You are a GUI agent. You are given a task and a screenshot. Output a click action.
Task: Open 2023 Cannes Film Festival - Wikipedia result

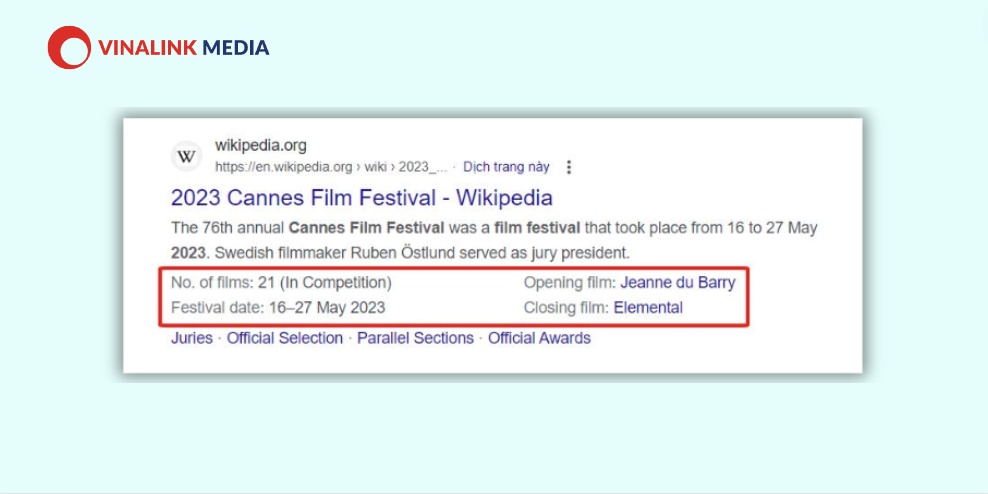click(362, 198)
